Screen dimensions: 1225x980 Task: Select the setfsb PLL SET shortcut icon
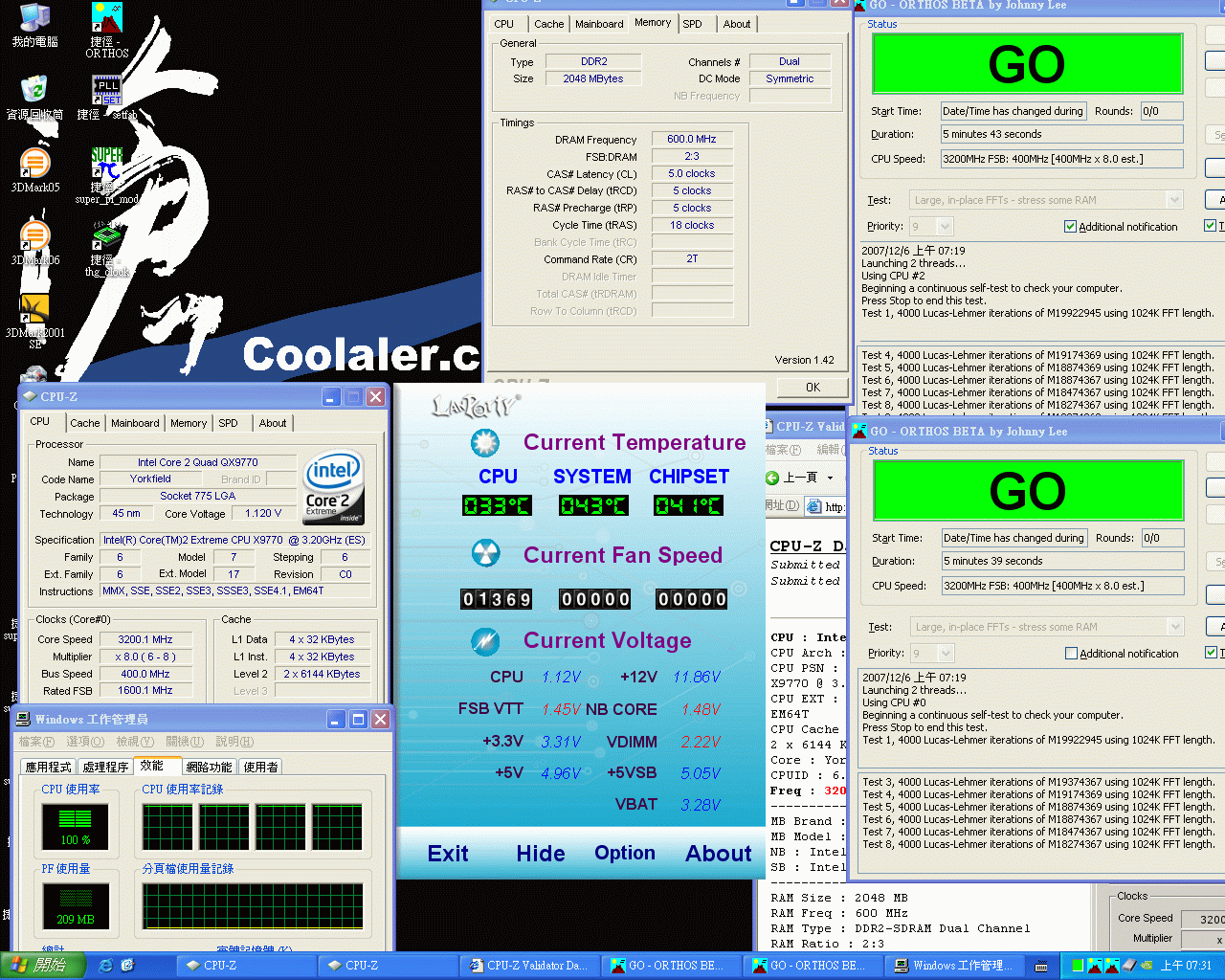[x=106, y=91]
